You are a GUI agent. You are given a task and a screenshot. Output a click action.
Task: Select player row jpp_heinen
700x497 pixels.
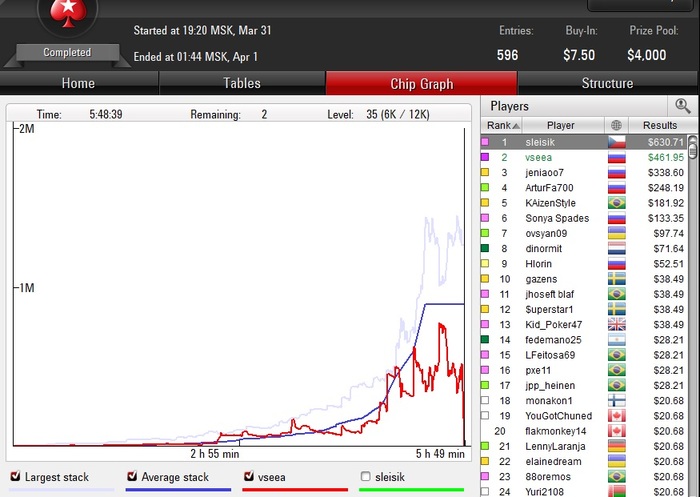pos(584,385)
